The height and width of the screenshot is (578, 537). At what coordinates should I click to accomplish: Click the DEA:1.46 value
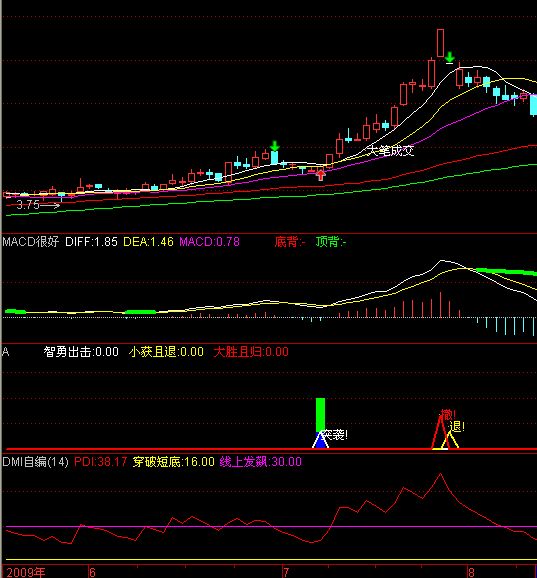click(148, 242)
